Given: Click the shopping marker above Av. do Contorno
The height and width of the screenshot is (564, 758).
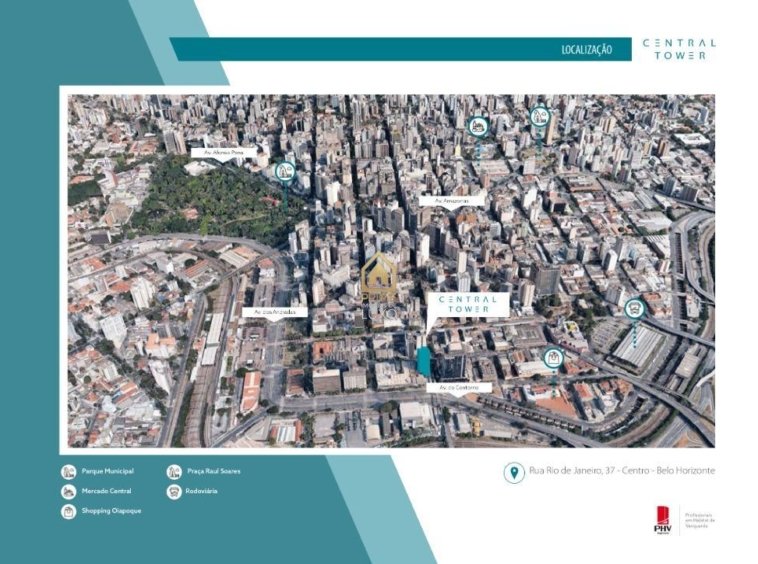Looking at the screenshot, I should pyautogui.click(x=553, y=357).
